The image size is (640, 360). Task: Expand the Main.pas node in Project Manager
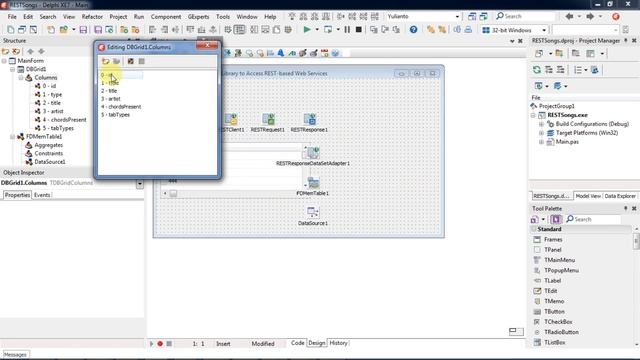click(x=542, y=142)
